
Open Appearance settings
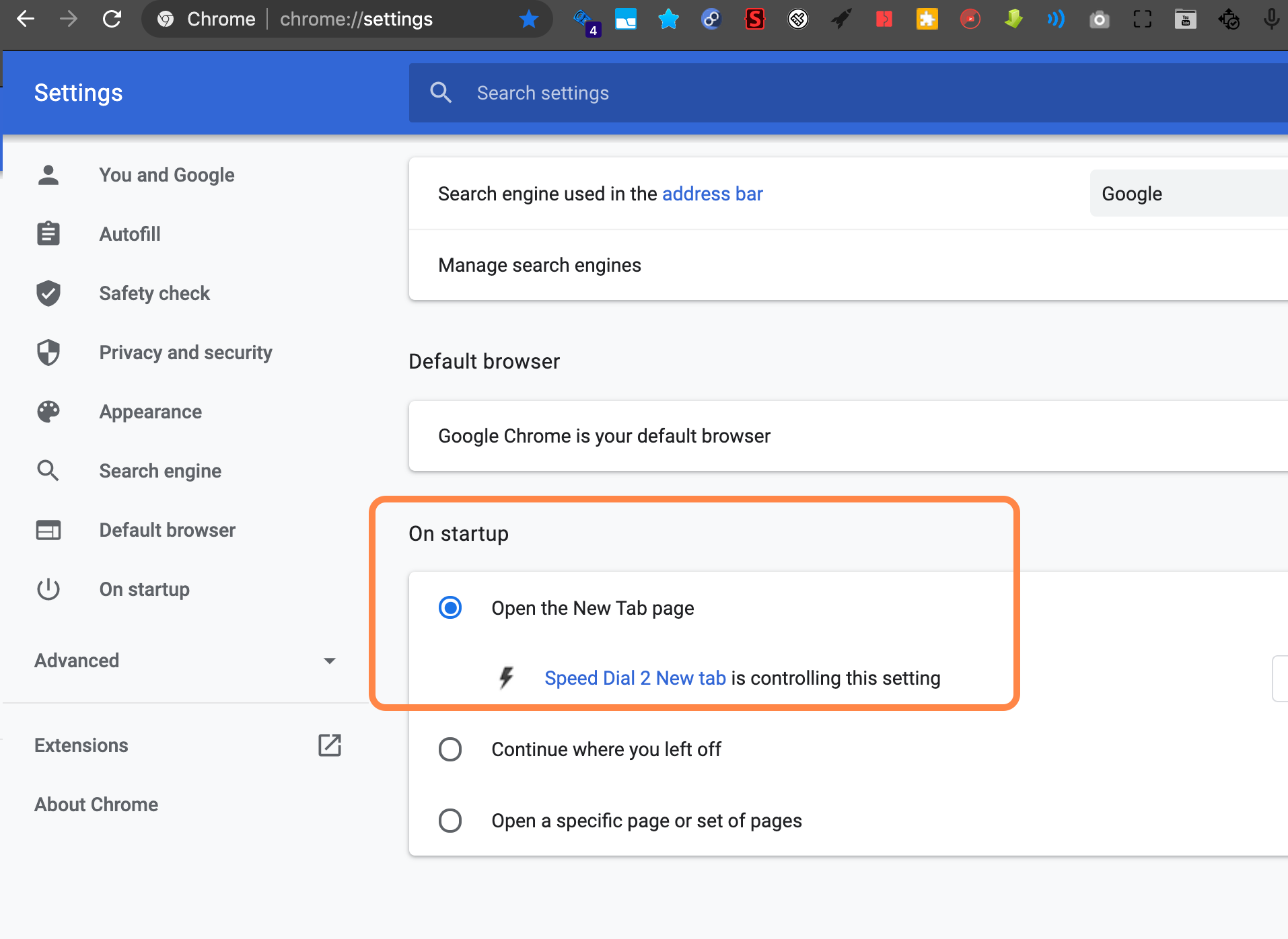151,412
